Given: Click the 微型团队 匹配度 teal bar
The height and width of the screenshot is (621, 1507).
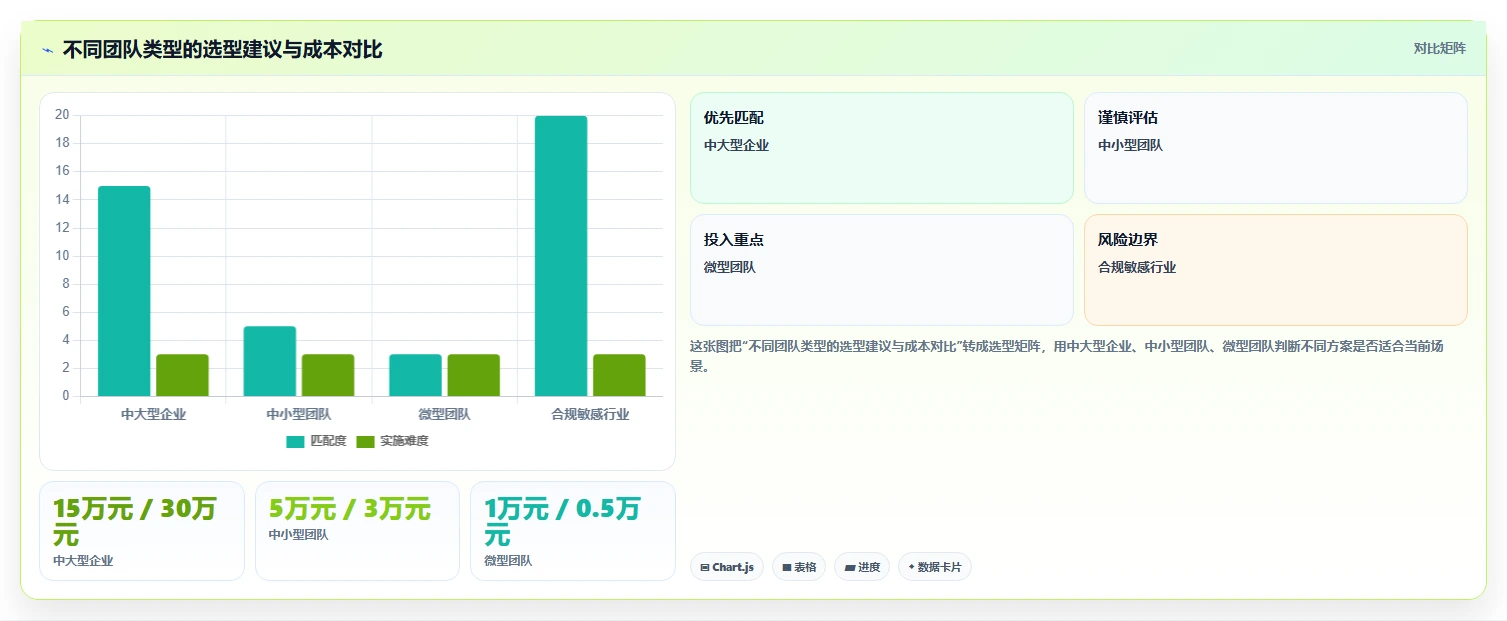Looking at the screenshot, I should tap(415, 375).
